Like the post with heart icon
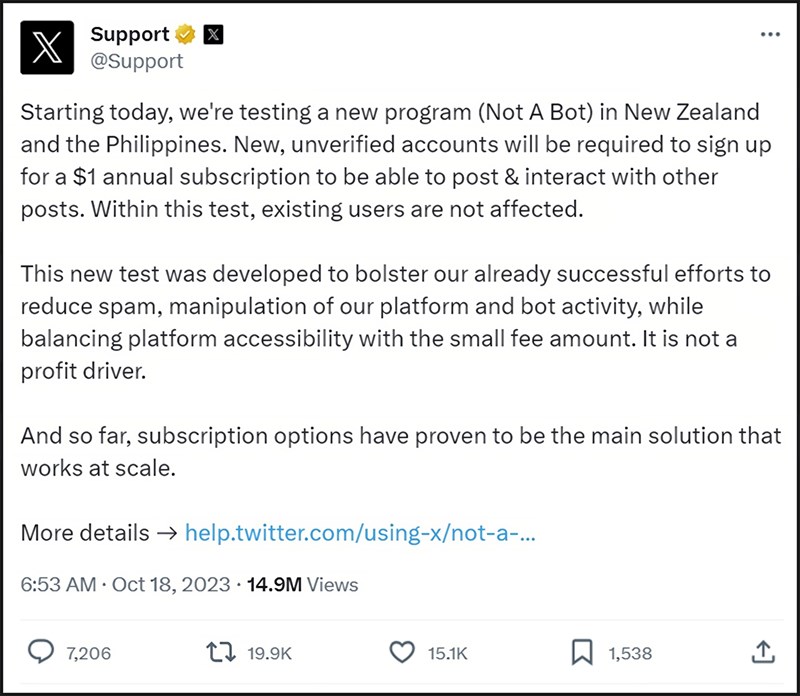 401,652
